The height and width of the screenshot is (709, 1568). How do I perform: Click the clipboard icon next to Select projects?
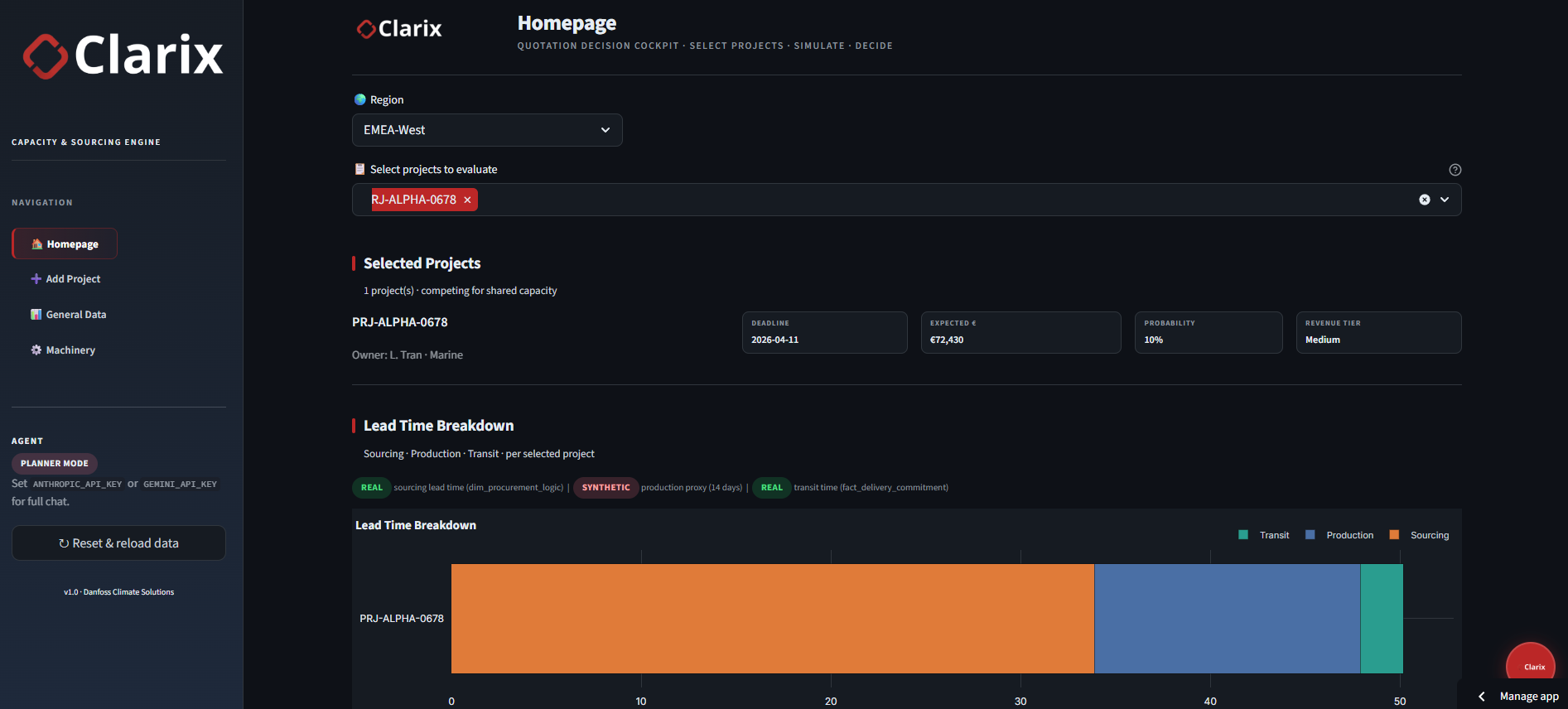click(360, 169)
